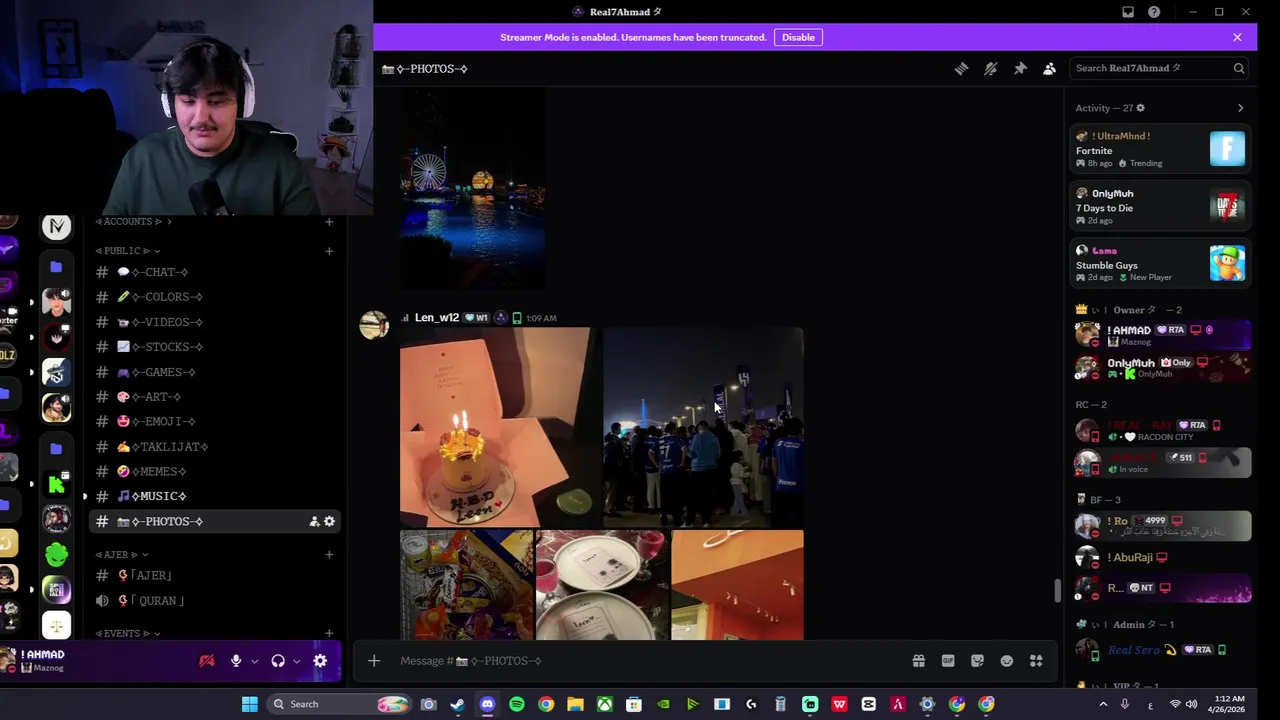
Task: Open the emoji picker
Action: coord(1006,660)
